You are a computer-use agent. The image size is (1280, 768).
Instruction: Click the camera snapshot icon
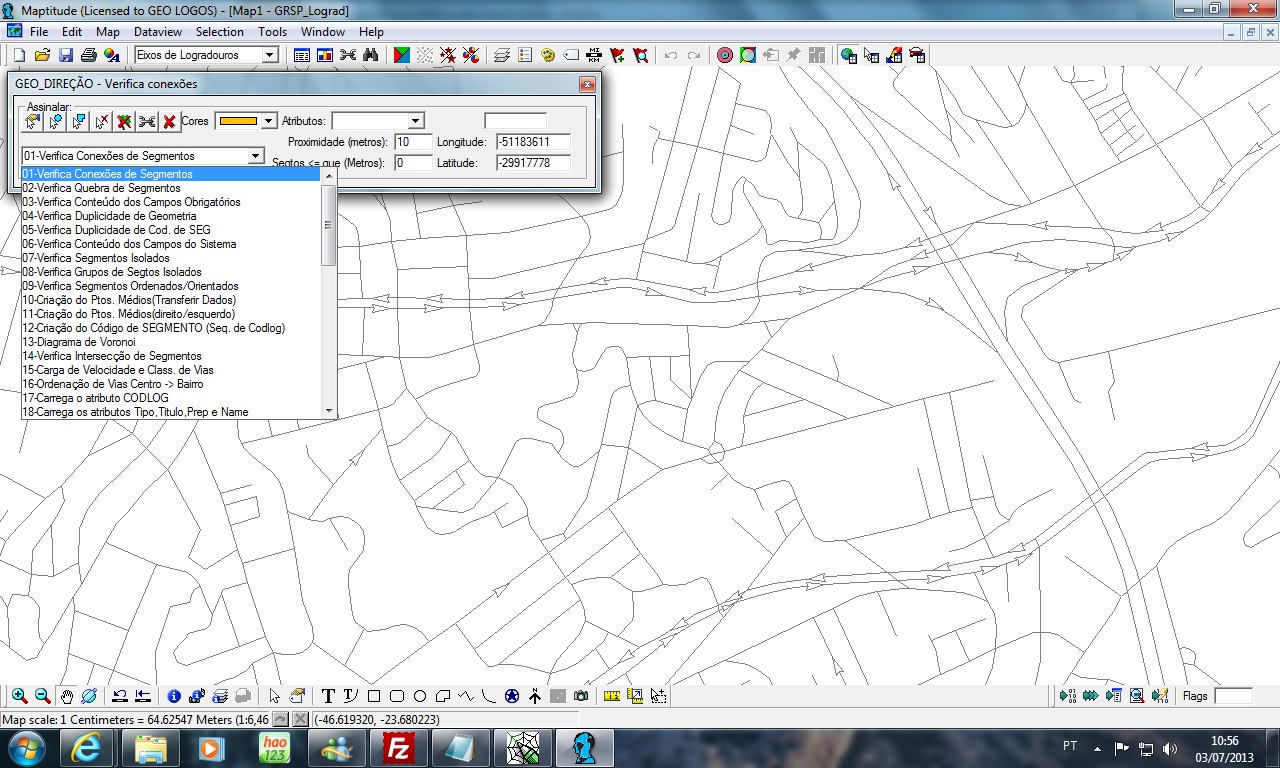tap(581, 696)
